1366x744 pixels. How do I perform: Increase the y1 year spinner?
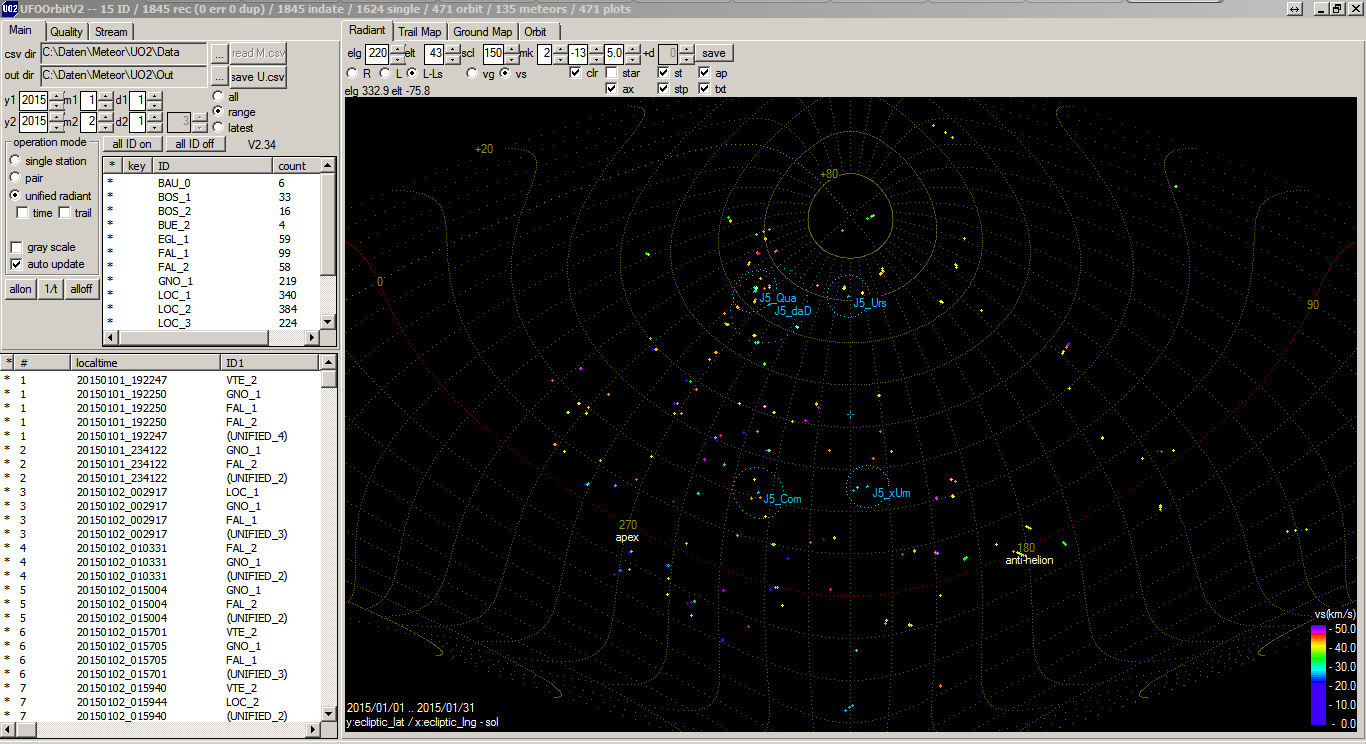click(55, 96)
